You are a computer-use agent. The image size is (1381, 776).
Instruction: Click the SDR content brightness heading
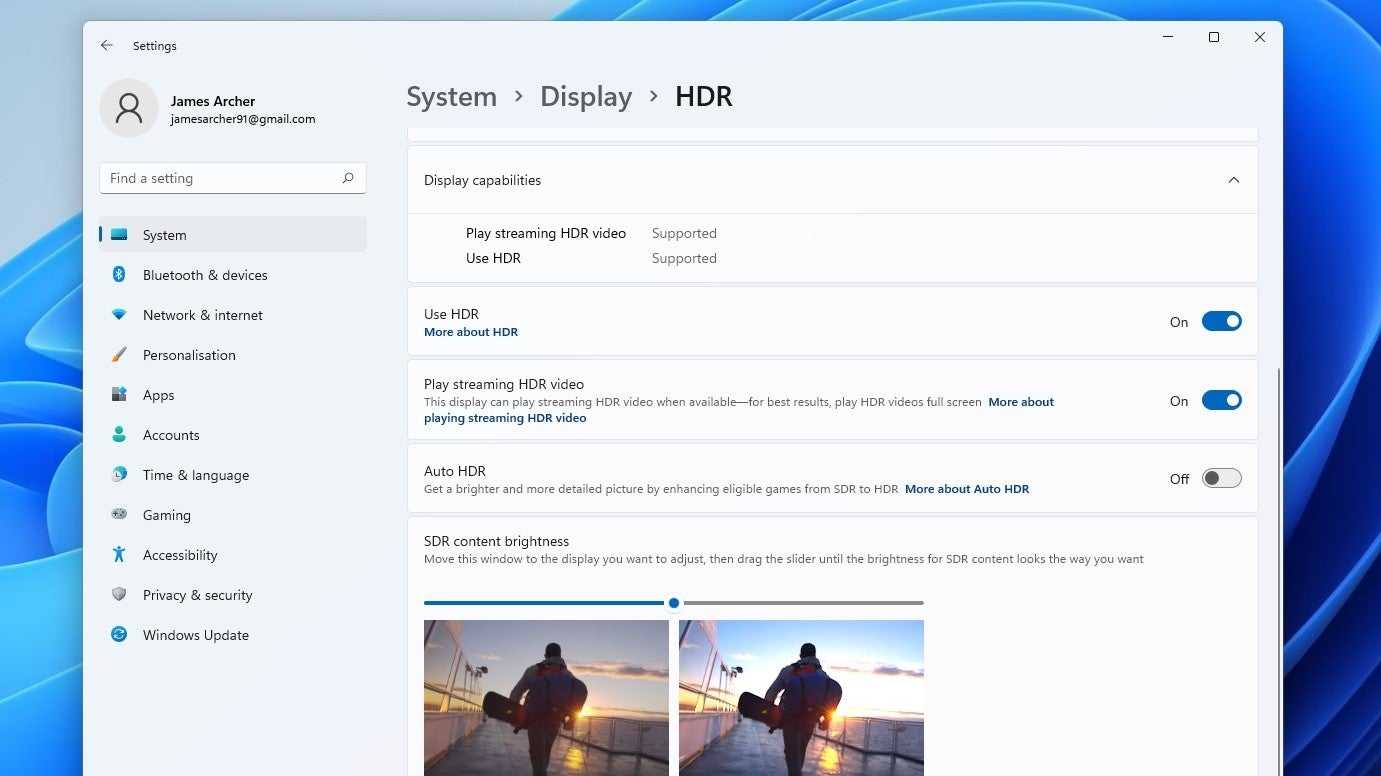(496, 541)
